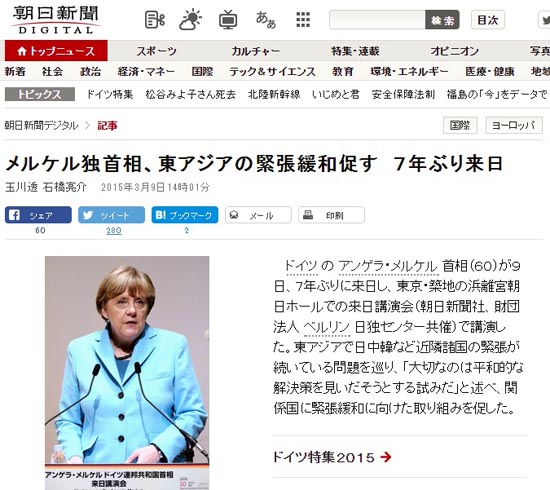Click the 検索 search button
Viewport: 550px width, 490px height.
click(442, 20)
